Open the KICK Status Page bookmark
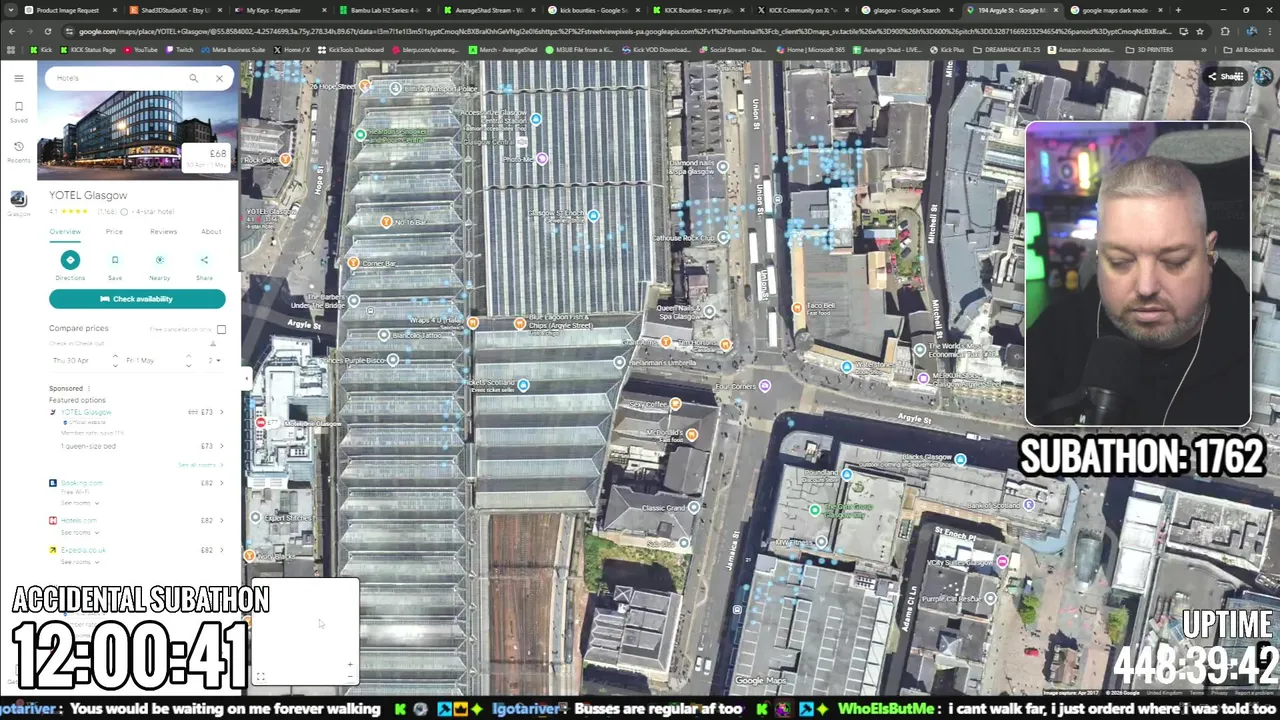The image size is (1280, 720). click(x=90, y=49)
